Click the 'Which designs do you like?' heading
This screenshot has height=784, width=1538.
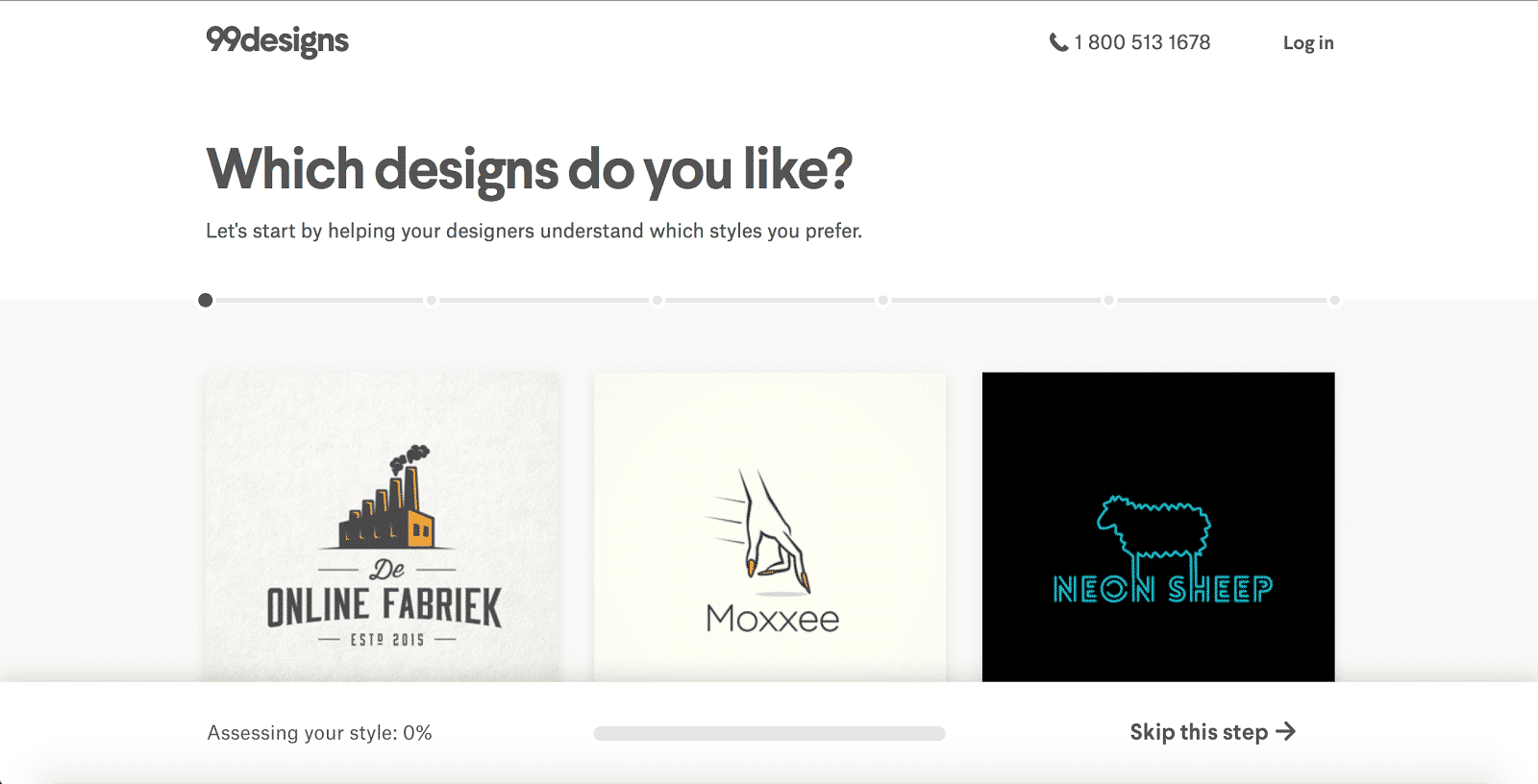[529, 169]
